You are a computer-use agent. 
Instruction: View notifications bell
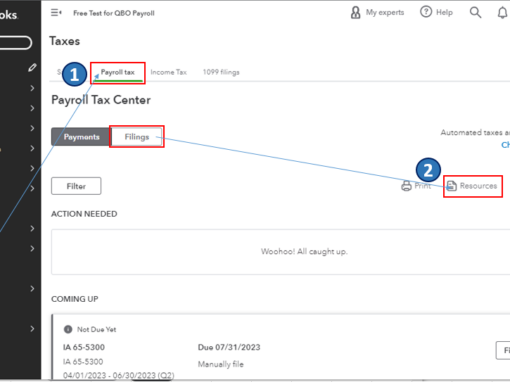click(502, 13)
